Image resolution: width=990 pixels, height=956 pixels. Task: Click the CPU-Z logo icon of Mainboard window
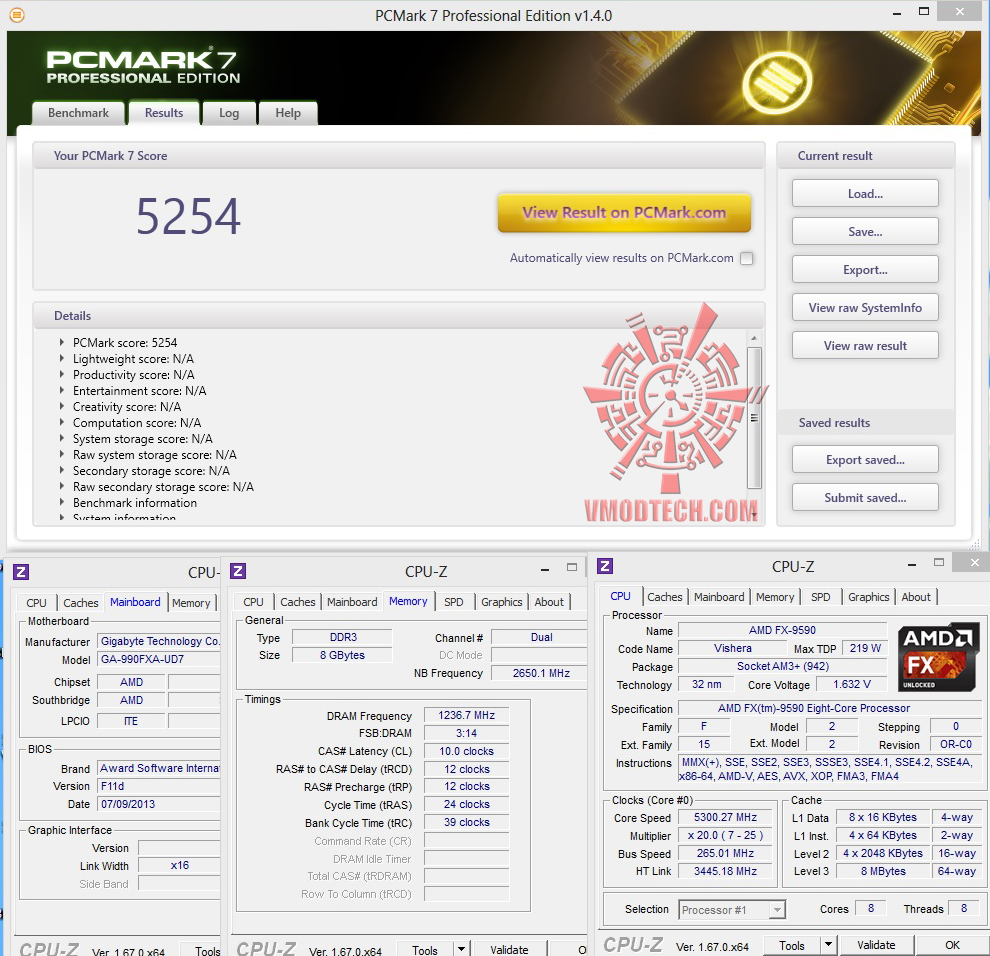(x=21, y=572)
